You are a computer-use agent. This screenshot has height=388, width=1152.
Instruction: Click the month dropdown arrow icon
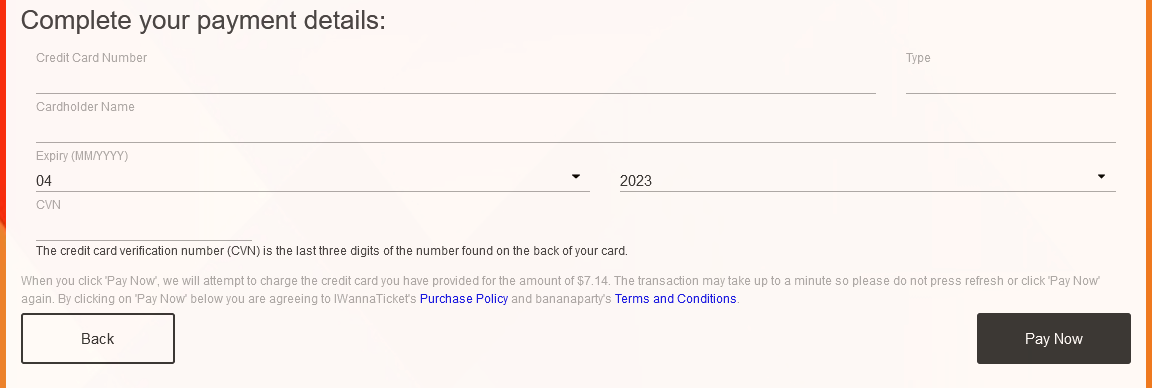(x=576, y=176)
